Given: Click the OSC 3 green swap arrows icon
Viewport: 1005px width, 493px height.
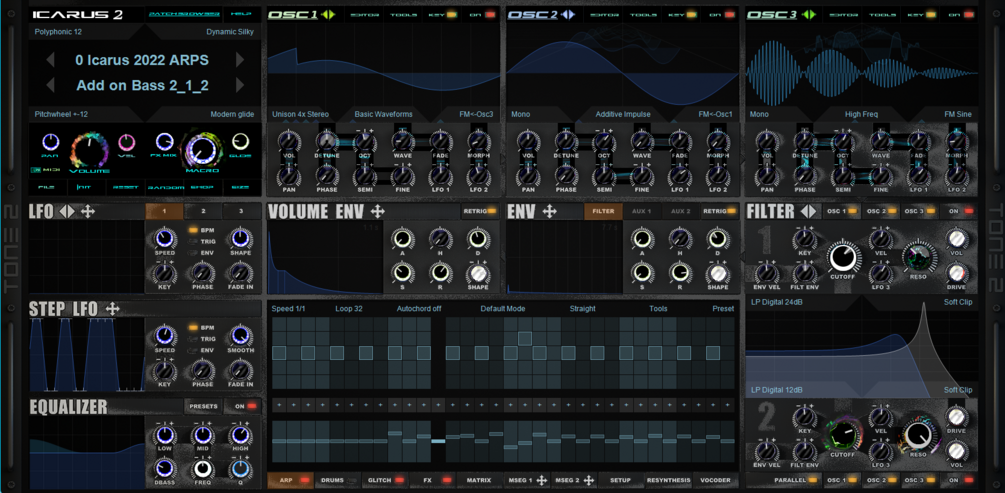Looking at the screenshot, I should point(807,14).
